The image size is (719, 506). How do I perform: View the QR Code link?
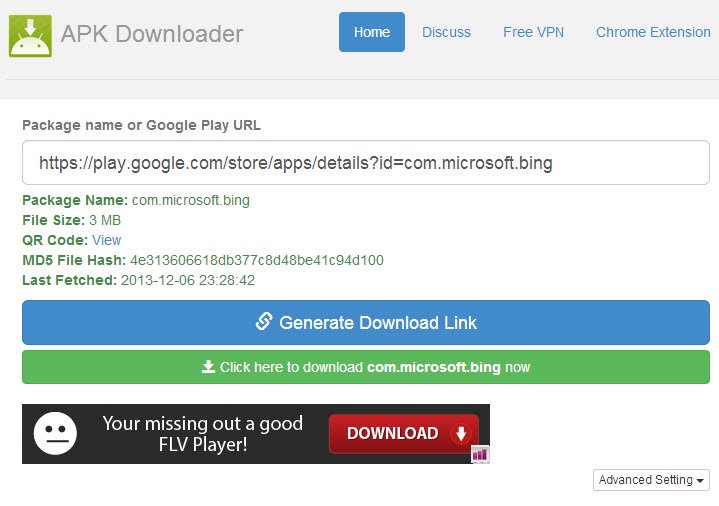(106, 240)
